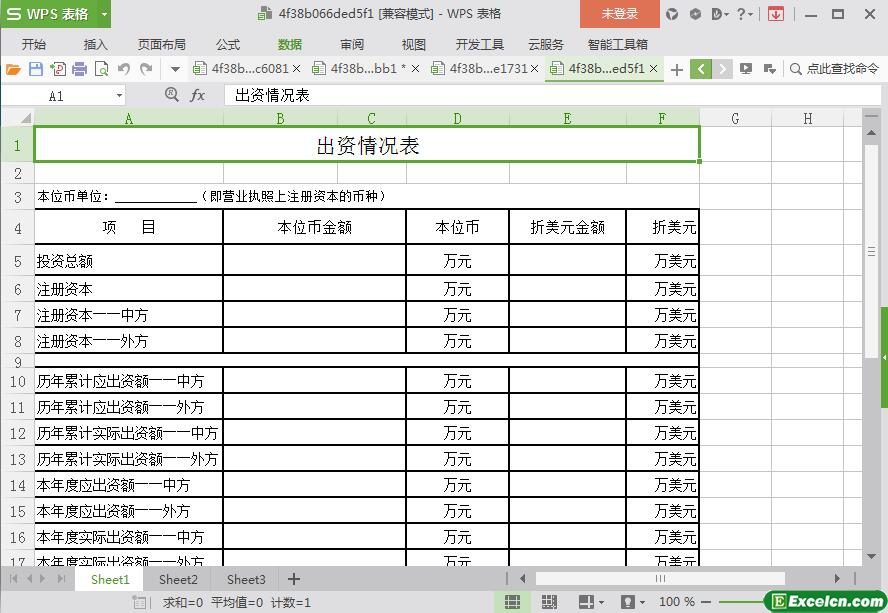This screenshot has height=613, width=888.
Task: Open Print Preview icon
Action: [x=101, y=69]
